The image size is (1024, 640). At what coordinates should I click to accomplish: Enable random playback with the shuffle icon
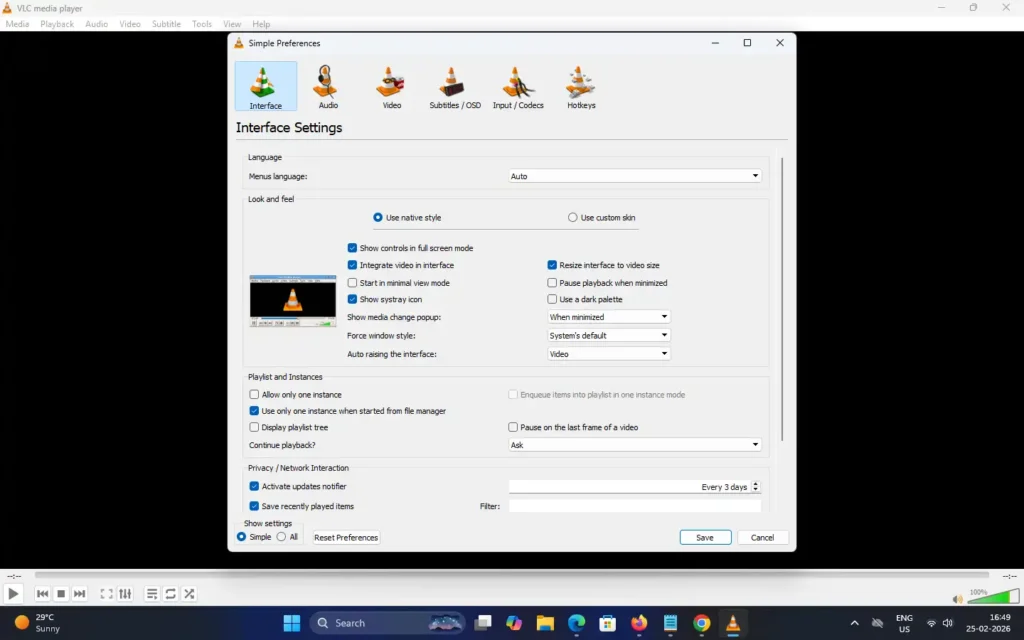point(188,593)
